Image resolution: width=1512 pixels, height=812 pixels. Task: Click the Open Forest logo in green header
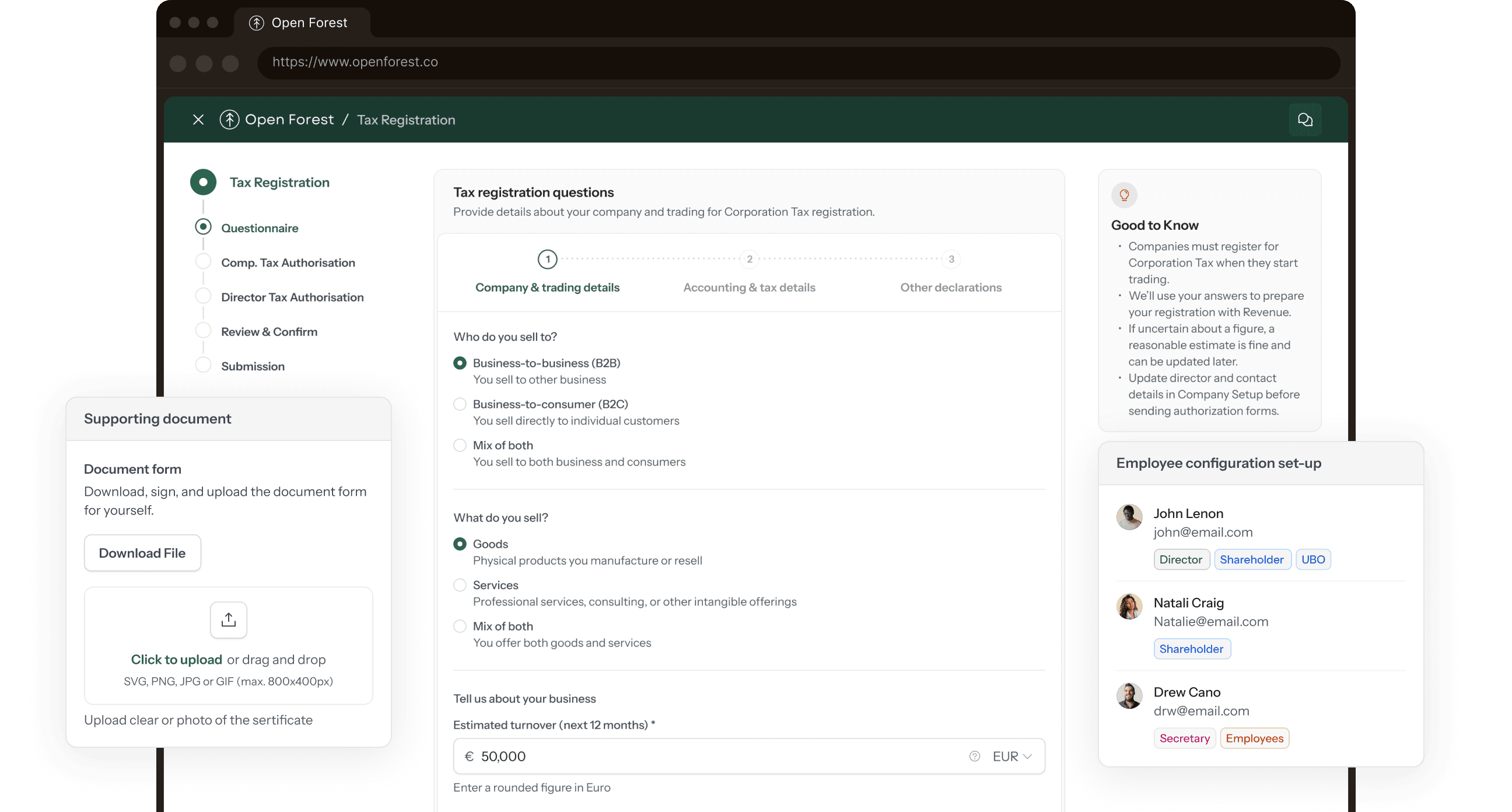pos(229,120)
